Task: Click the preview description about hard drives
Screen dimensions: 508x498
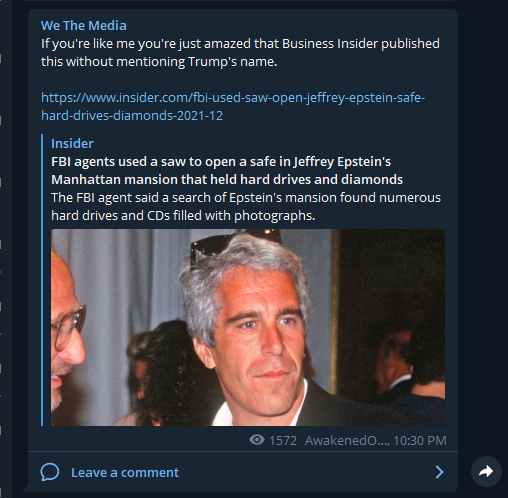Action: click(x=246, y=206)
